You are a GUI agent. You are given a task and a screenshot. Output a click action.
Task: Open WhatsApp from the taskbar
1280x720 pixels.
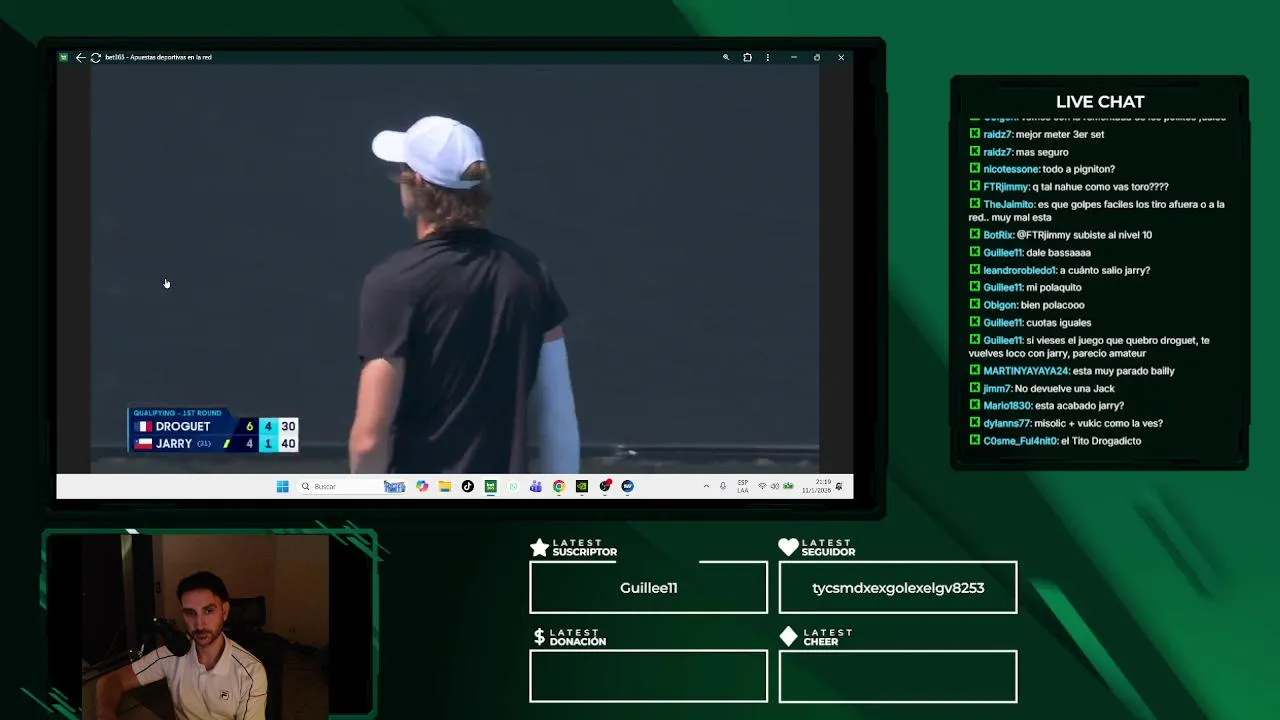(513, 486)
